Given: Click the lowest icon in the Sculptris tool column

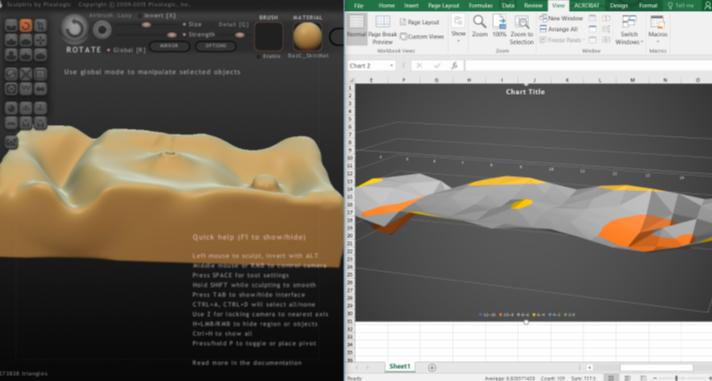Looking at the screenshot, I should click(11, 142).
